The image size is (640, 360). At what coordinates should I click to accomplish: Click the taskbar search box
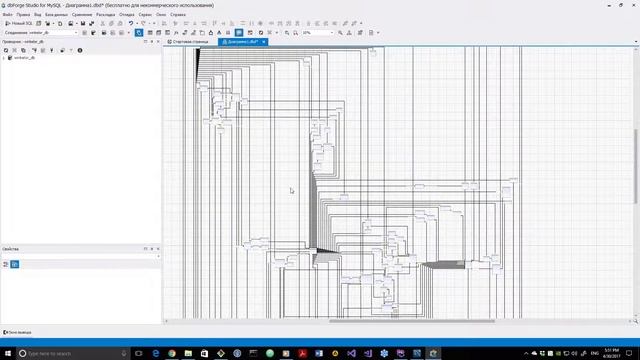(73, 353)
